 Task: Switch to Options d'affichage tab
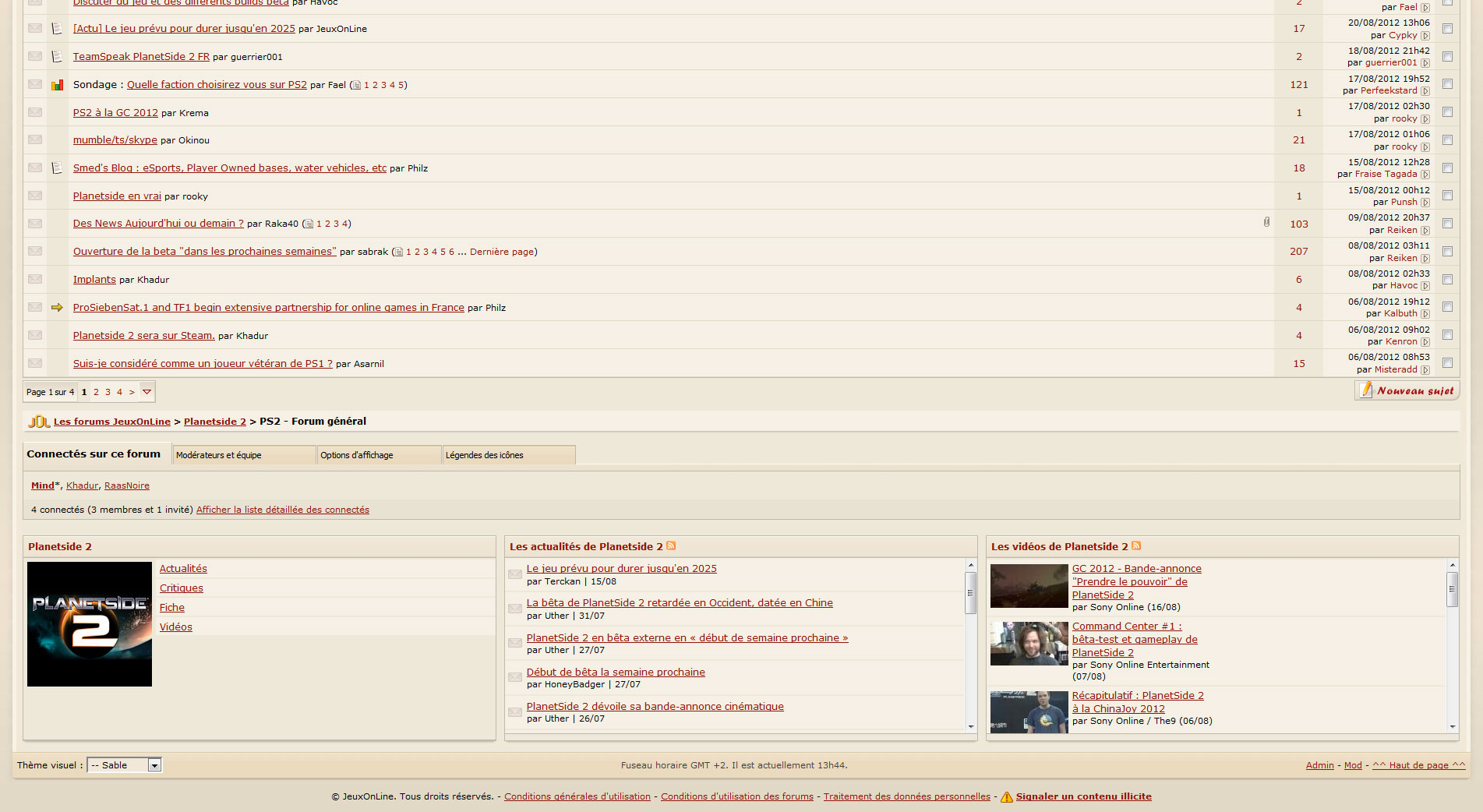click(x=380, y=455)
